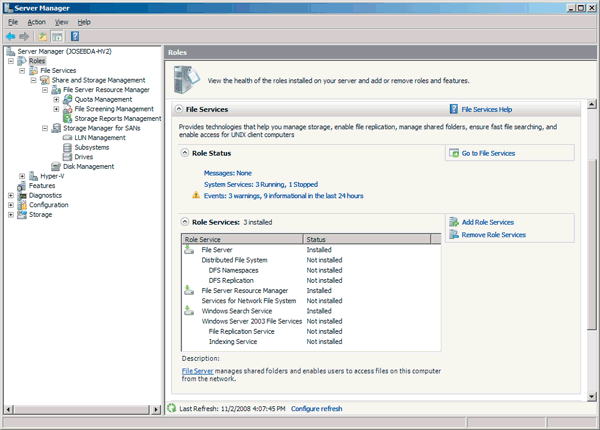
Task: Collapse the File Services section chevron
Action: (178, 109)
